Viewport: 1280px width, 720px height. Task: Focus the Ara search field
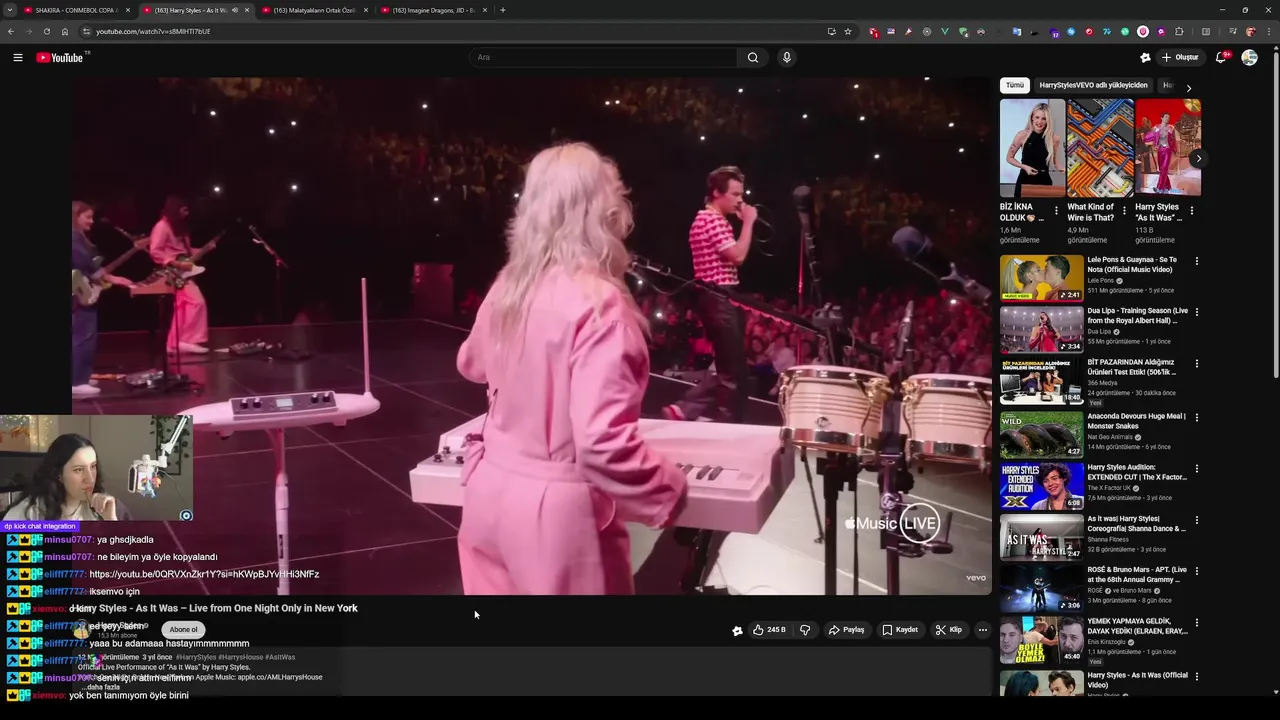(x=604, y=57)
